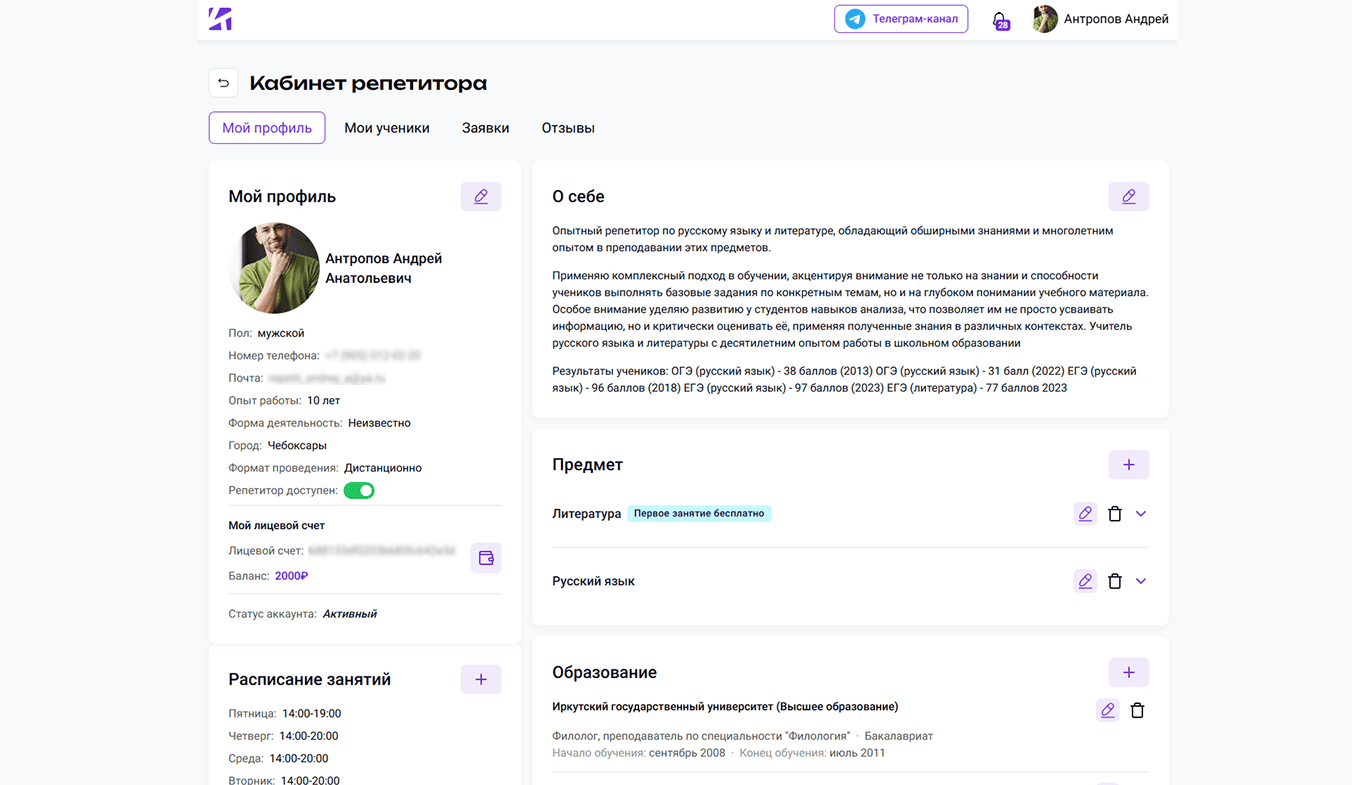Edit the Русский язык subject
Image resolution: width=1352 pixels, height=785 pixels.
point(1085,581)
